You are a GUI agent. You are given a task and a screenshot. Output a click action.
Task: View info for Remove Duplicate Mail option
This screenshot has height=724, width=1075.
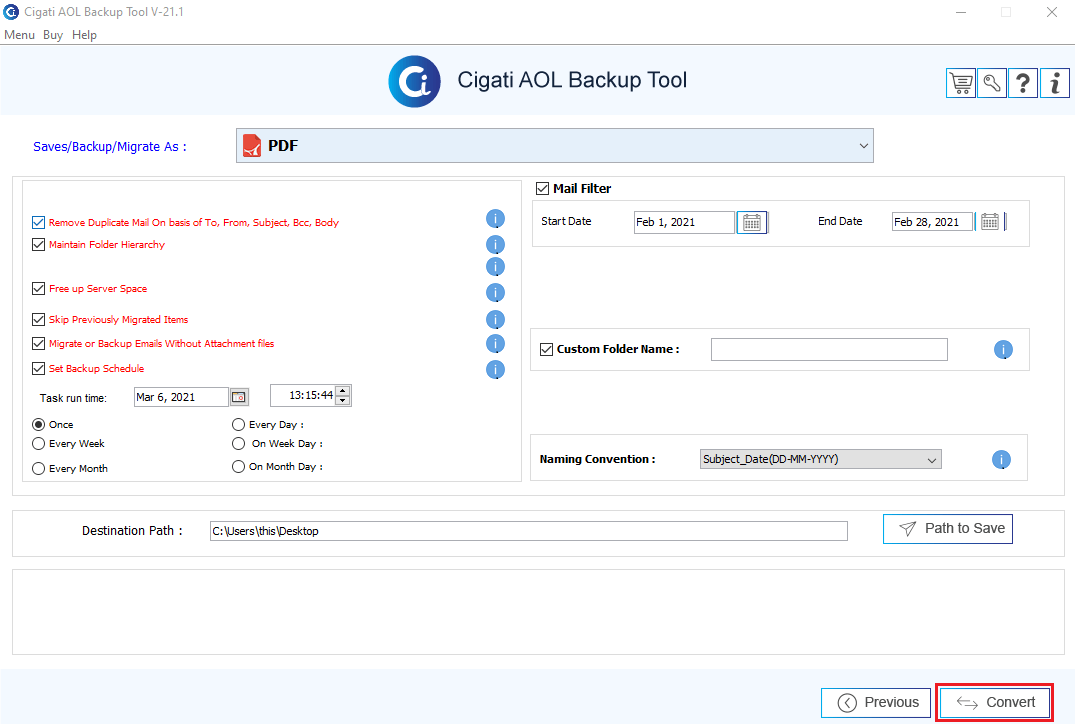(x=495, y=219)
